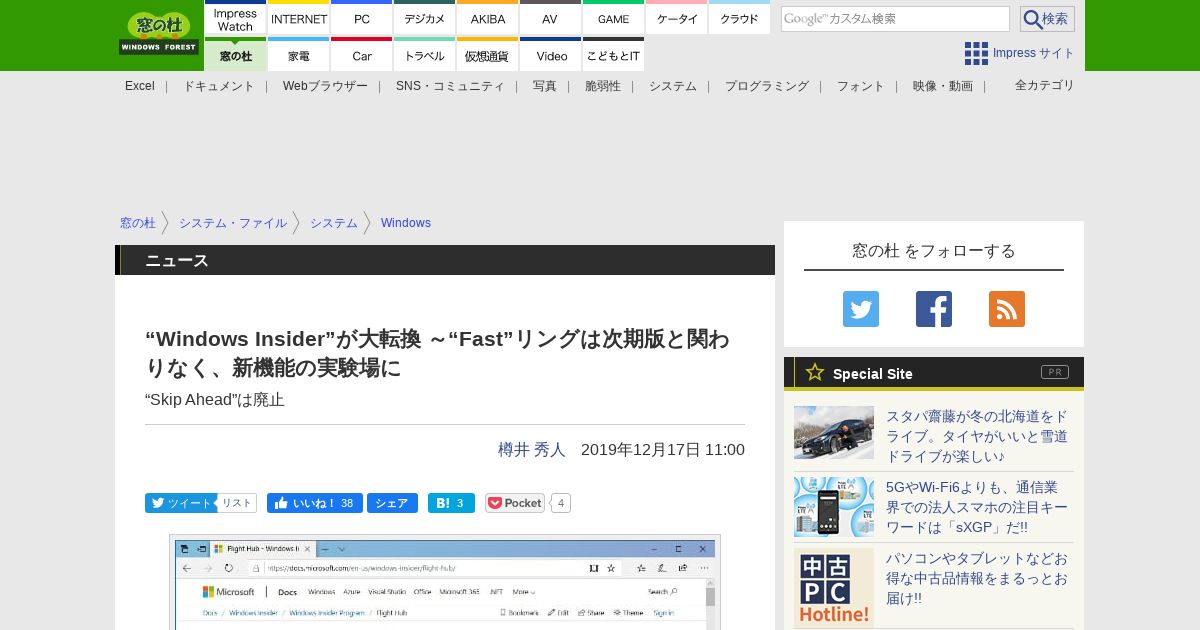Viewport: 1200px width, 630px height.
Task: Open the クラウド tab
Action: coord(739,19)
